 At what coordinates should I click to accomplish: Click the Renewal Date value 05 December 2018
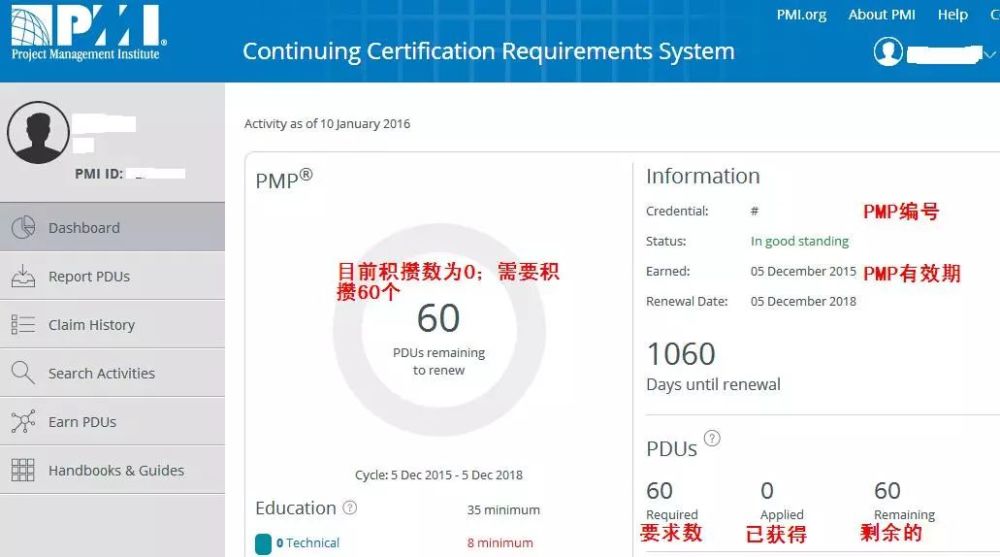pos(804,301)
